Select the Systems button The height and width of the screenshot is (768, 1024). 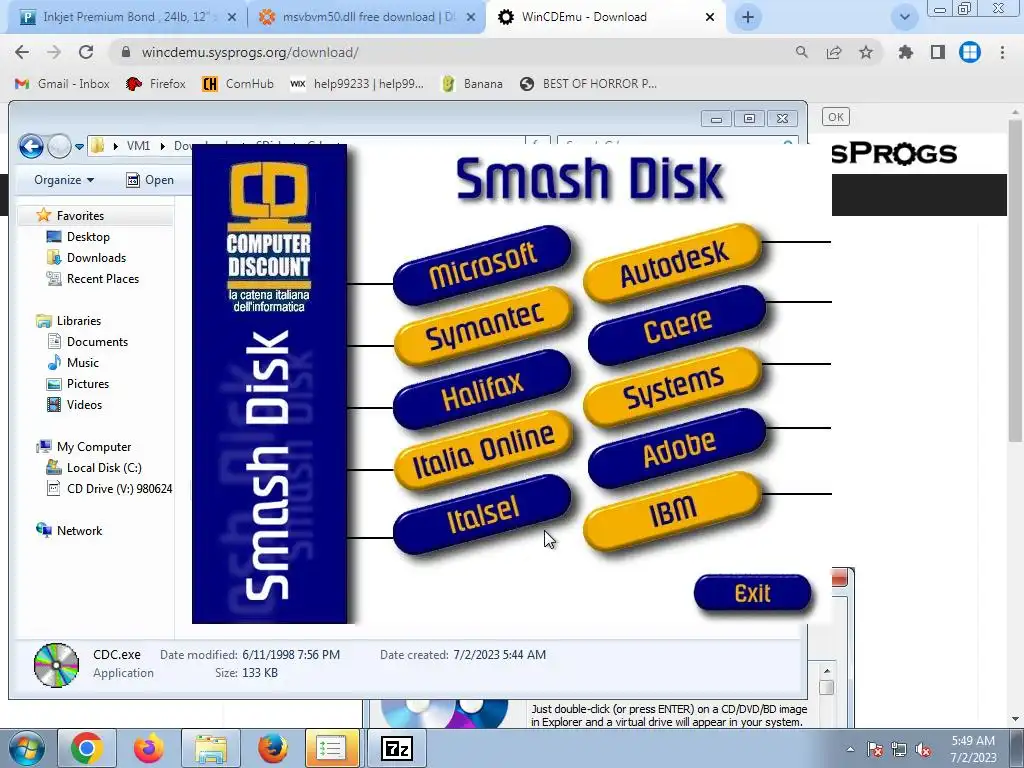click(x=673, y=387)
